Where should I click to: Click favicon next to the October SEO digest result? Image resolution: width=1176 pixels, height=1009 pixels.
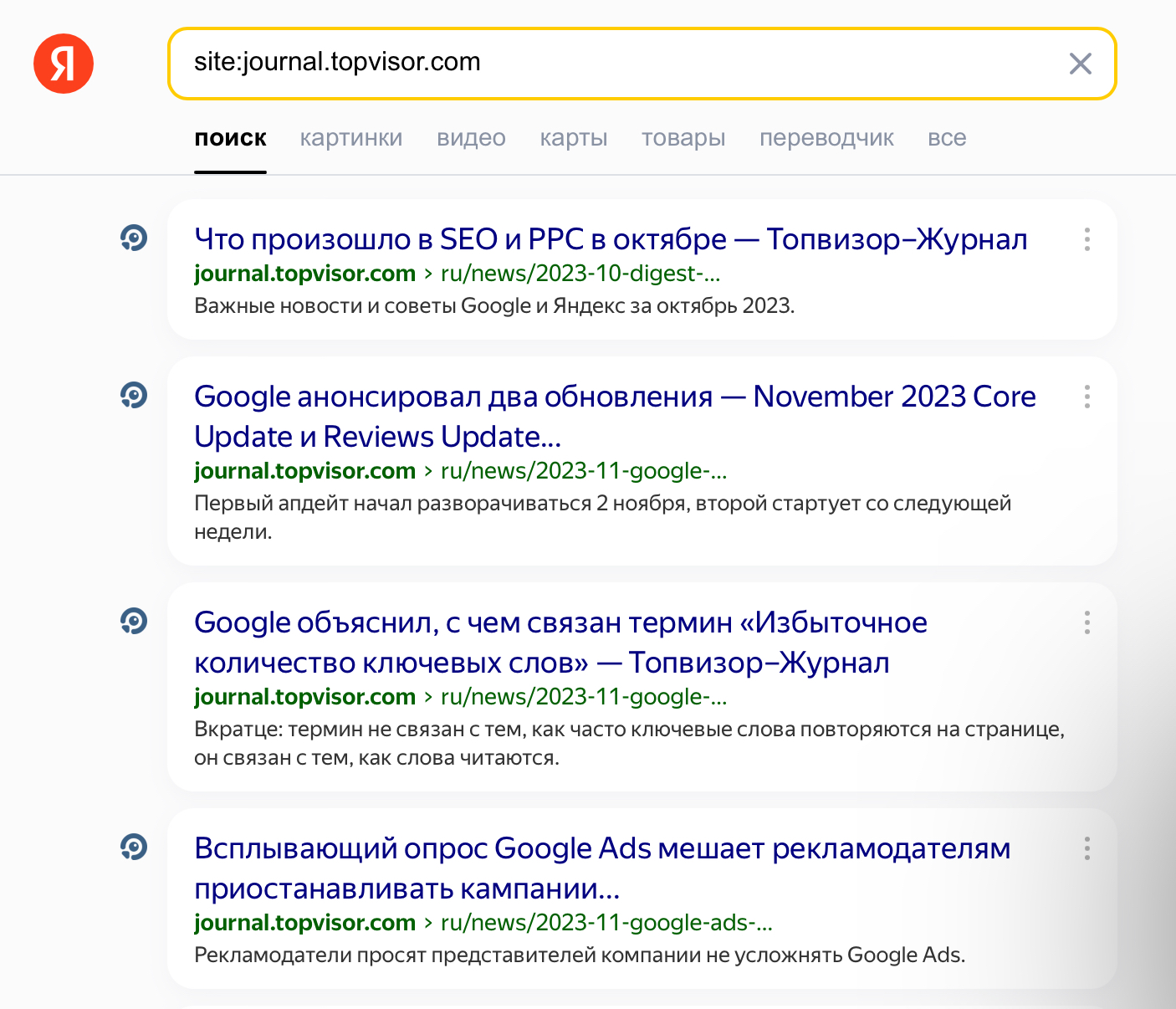134,238
